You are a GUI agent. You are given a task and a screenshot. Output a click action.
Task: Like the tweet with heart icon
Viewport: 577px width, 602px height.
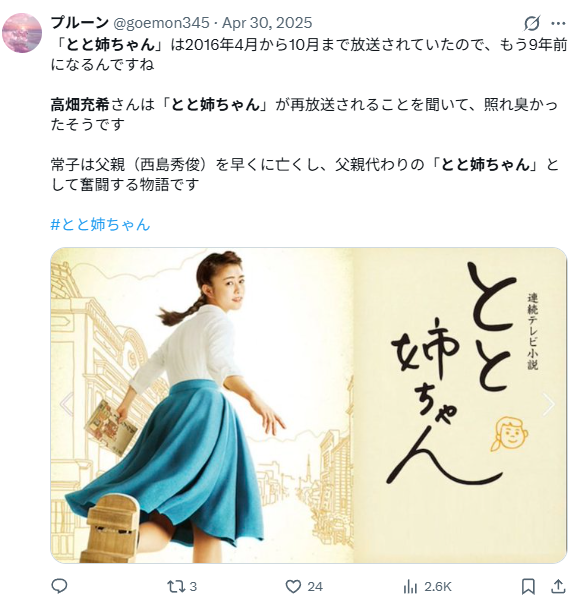click(293, 586)
